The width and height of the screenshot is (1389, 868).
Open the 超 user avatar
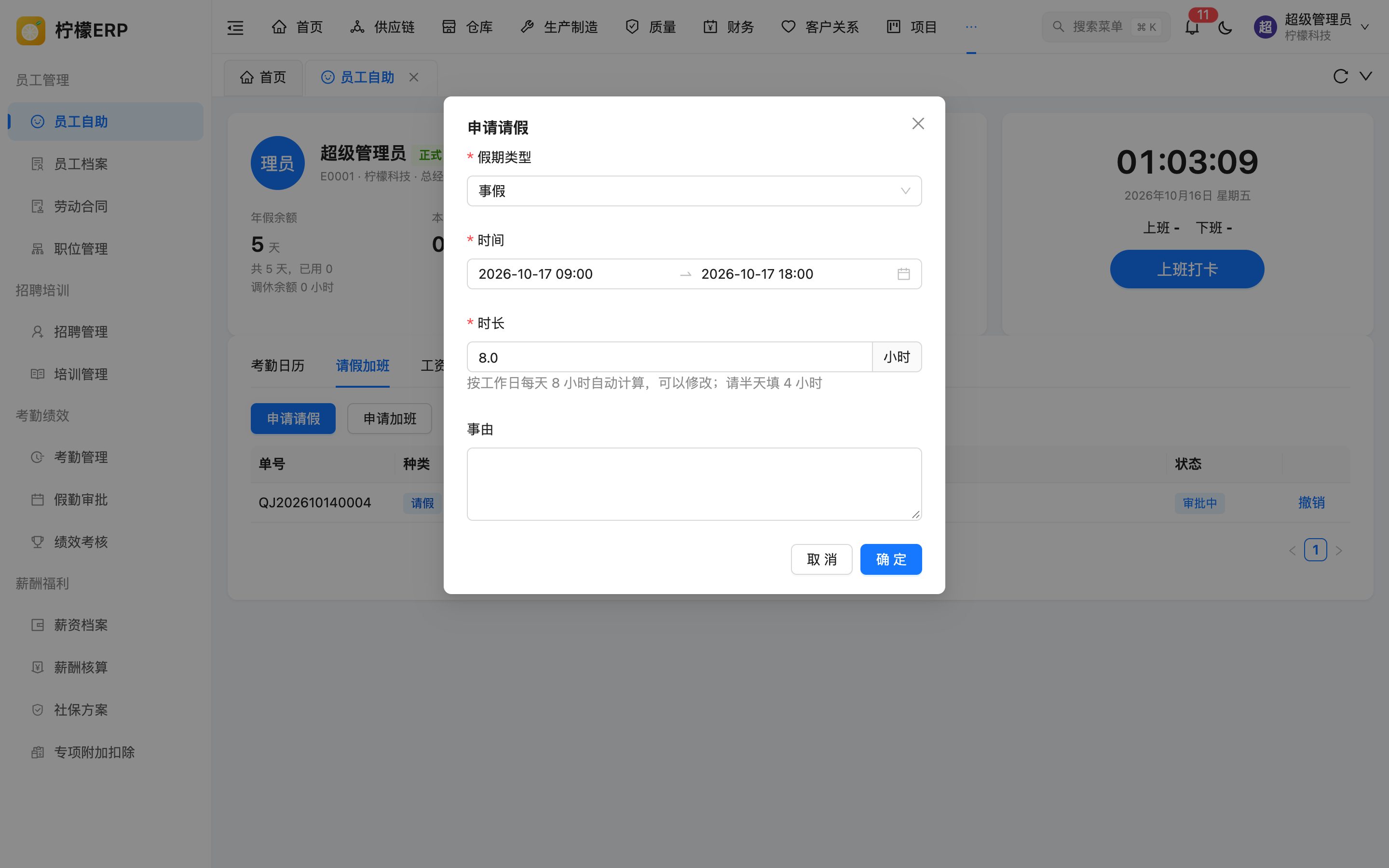(x=1265, y=27)
